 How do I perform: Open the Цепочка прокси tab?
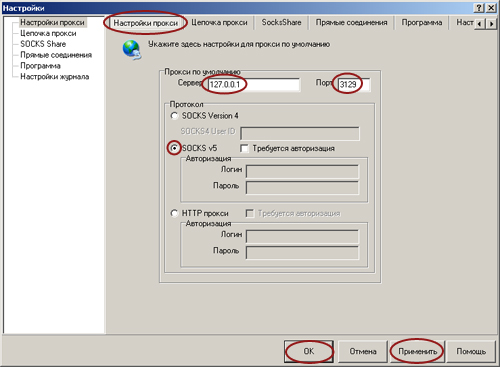click(219, 23)
